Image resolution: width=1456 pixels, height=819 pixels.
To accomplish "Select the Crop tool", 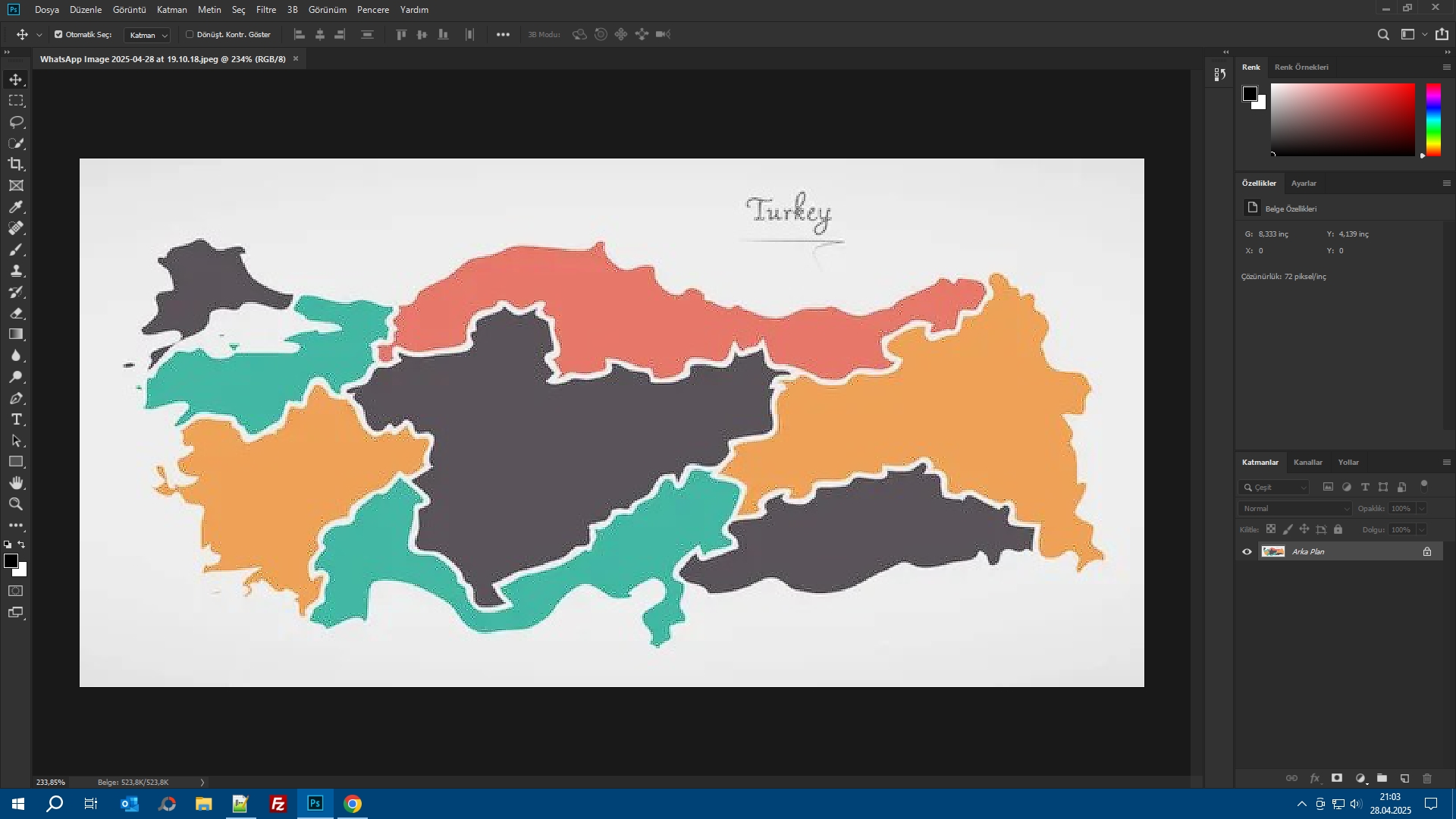I will coord(16,165).
